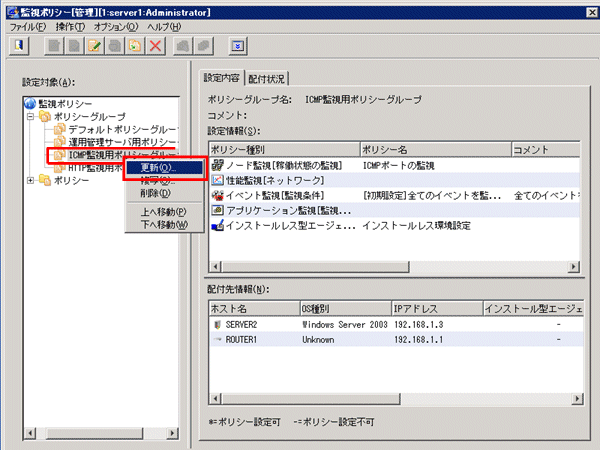This screenshot has height=450, width=600.
Task: Choose 削除 from the context menu
Action: pos(157,192)
